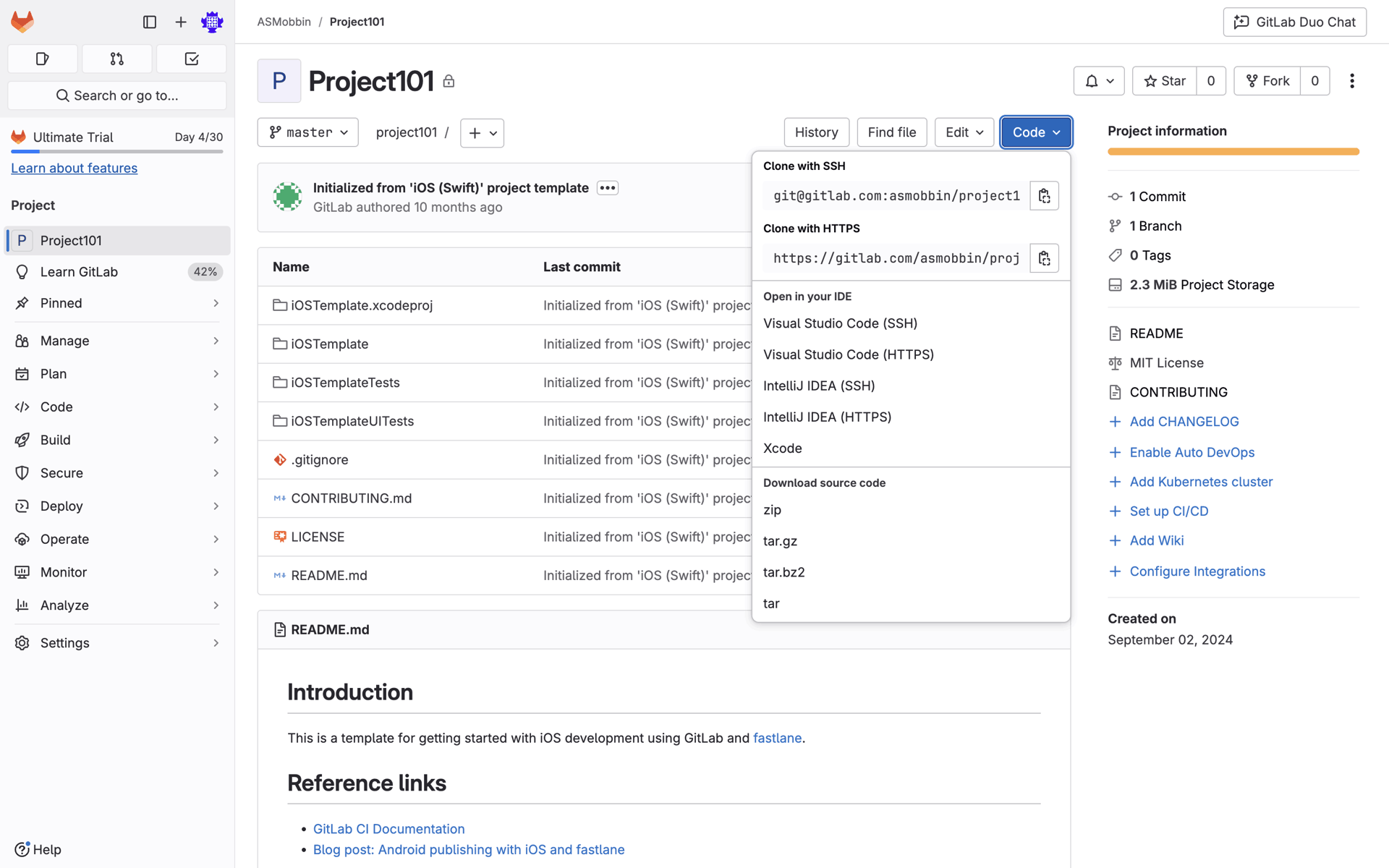Open the .gitignore file
The image size is (1389, 868).
point(320,460)
